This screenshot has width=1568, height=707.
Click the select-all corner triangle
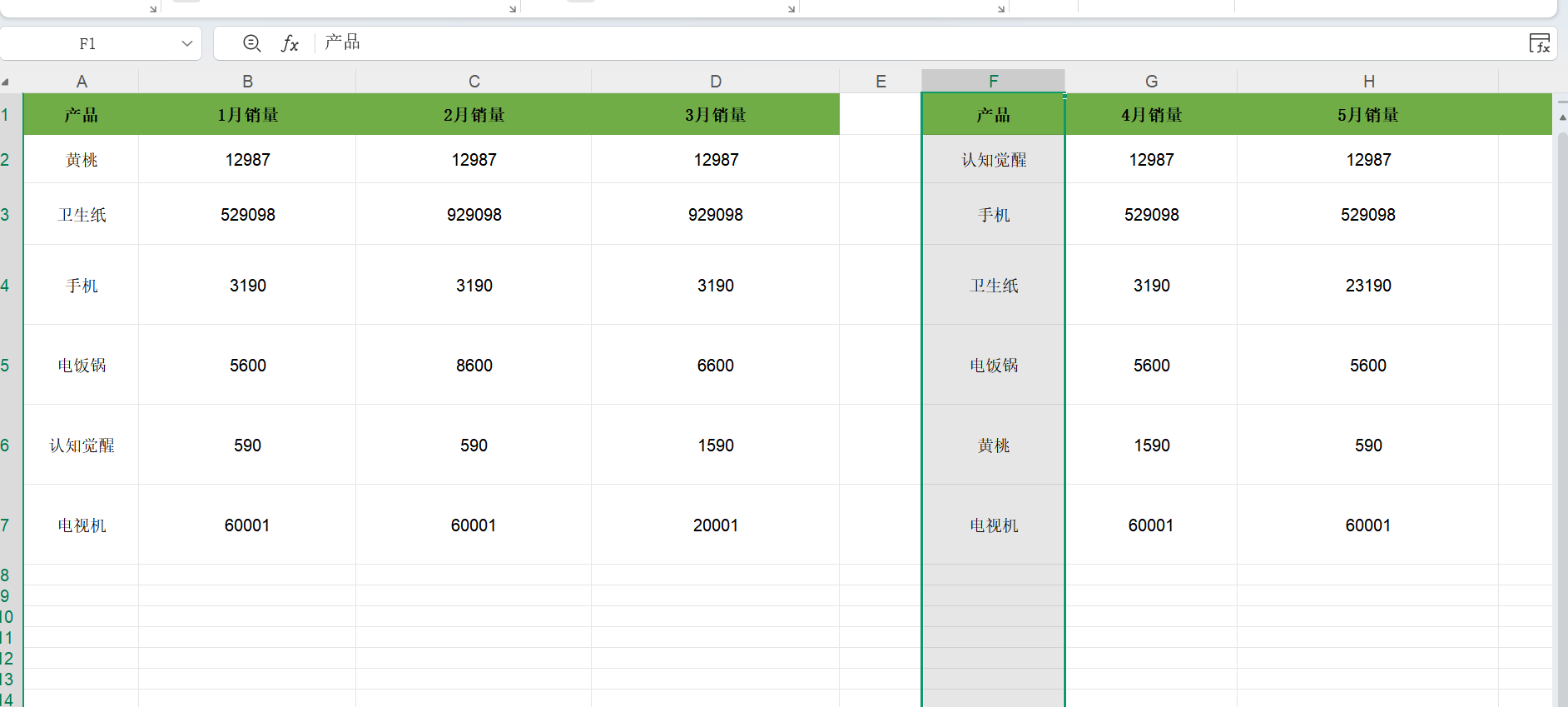click(6, 82)
